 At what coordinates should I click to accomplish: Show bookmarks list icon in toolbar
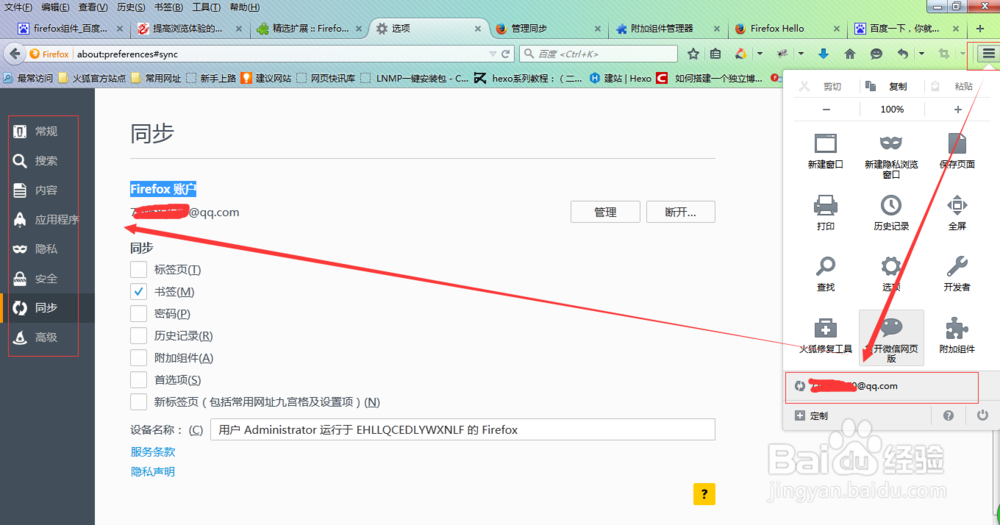pyautogui.click(x=716, y=54)
